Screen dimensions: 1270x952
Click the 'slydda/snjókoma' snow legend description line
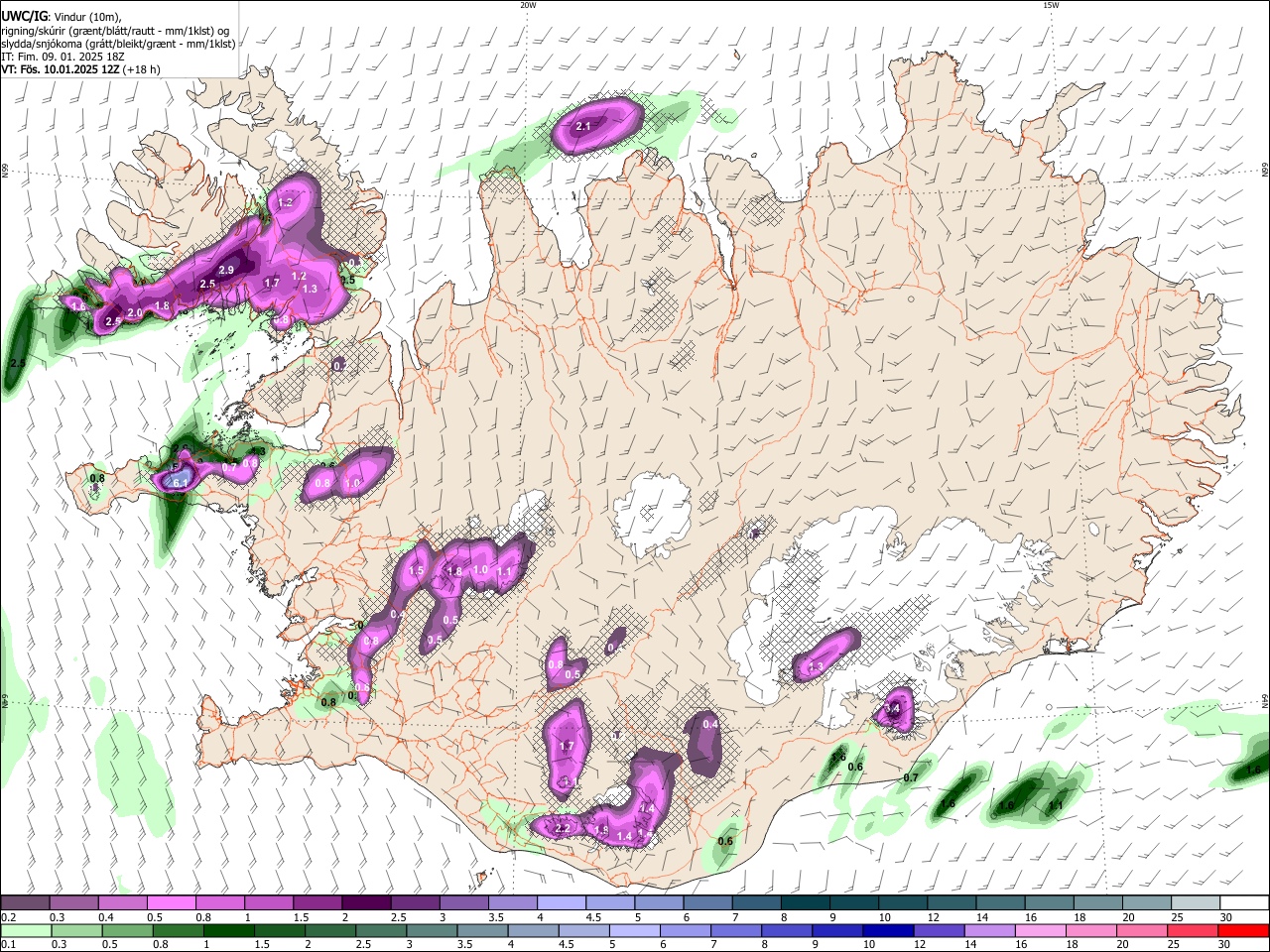[118, 44]
